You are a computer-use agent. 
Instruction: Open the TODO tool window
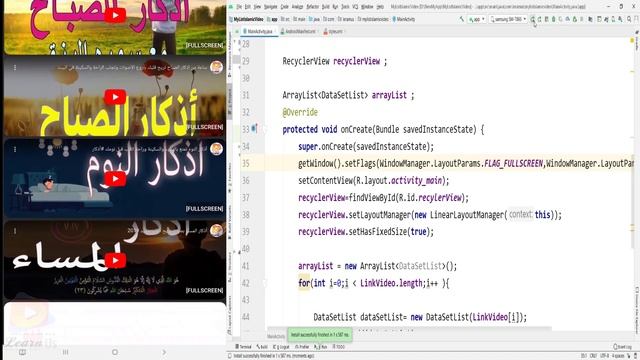(339, 347)
